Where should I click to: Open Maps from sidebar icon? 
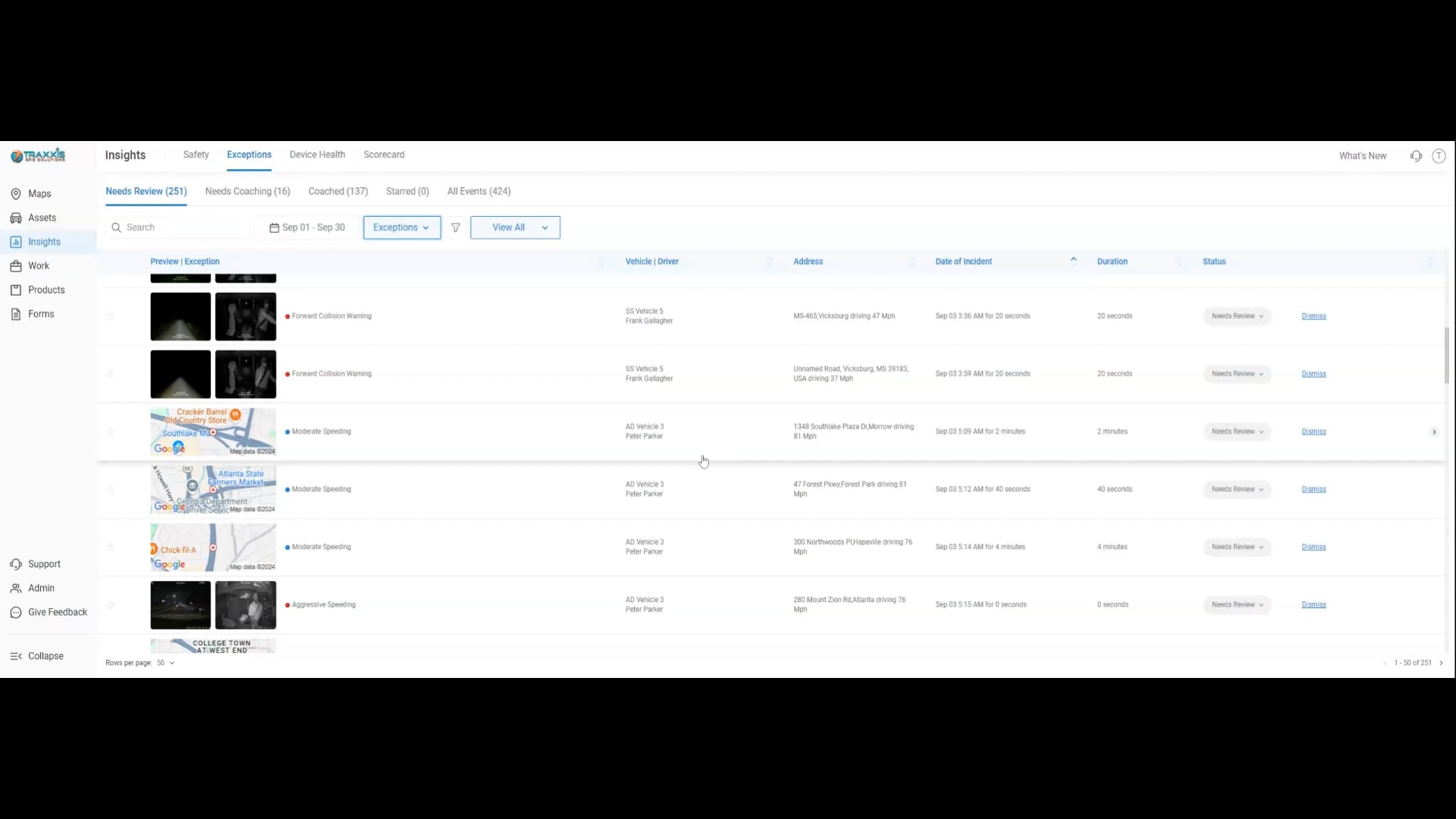(x=16, y=194)
